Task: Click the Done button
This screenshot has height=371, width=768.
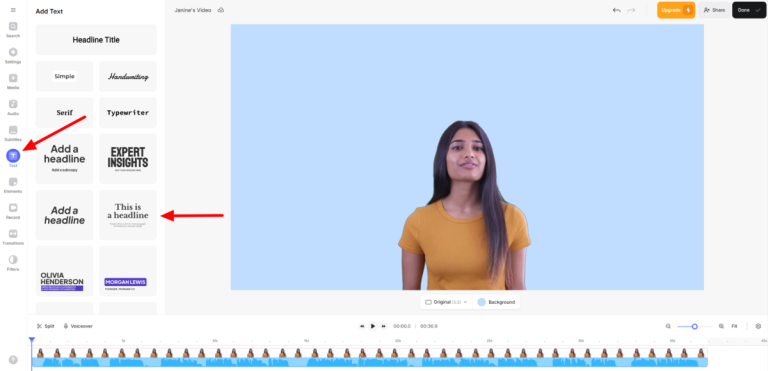Action: click(x=749, y=10)
